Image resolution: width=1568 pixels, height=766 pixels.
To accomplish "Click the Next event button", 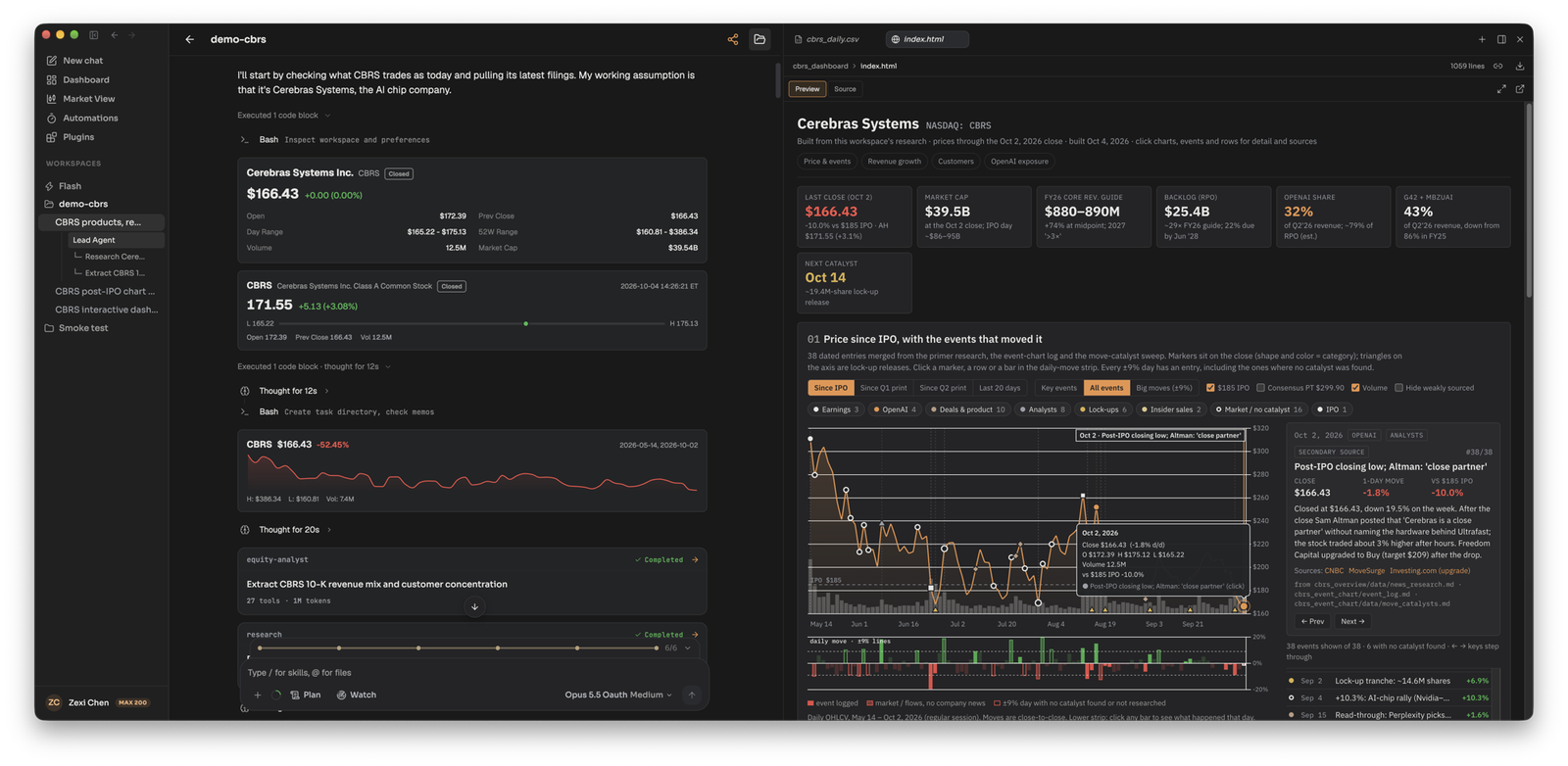I will [1352, 621].
